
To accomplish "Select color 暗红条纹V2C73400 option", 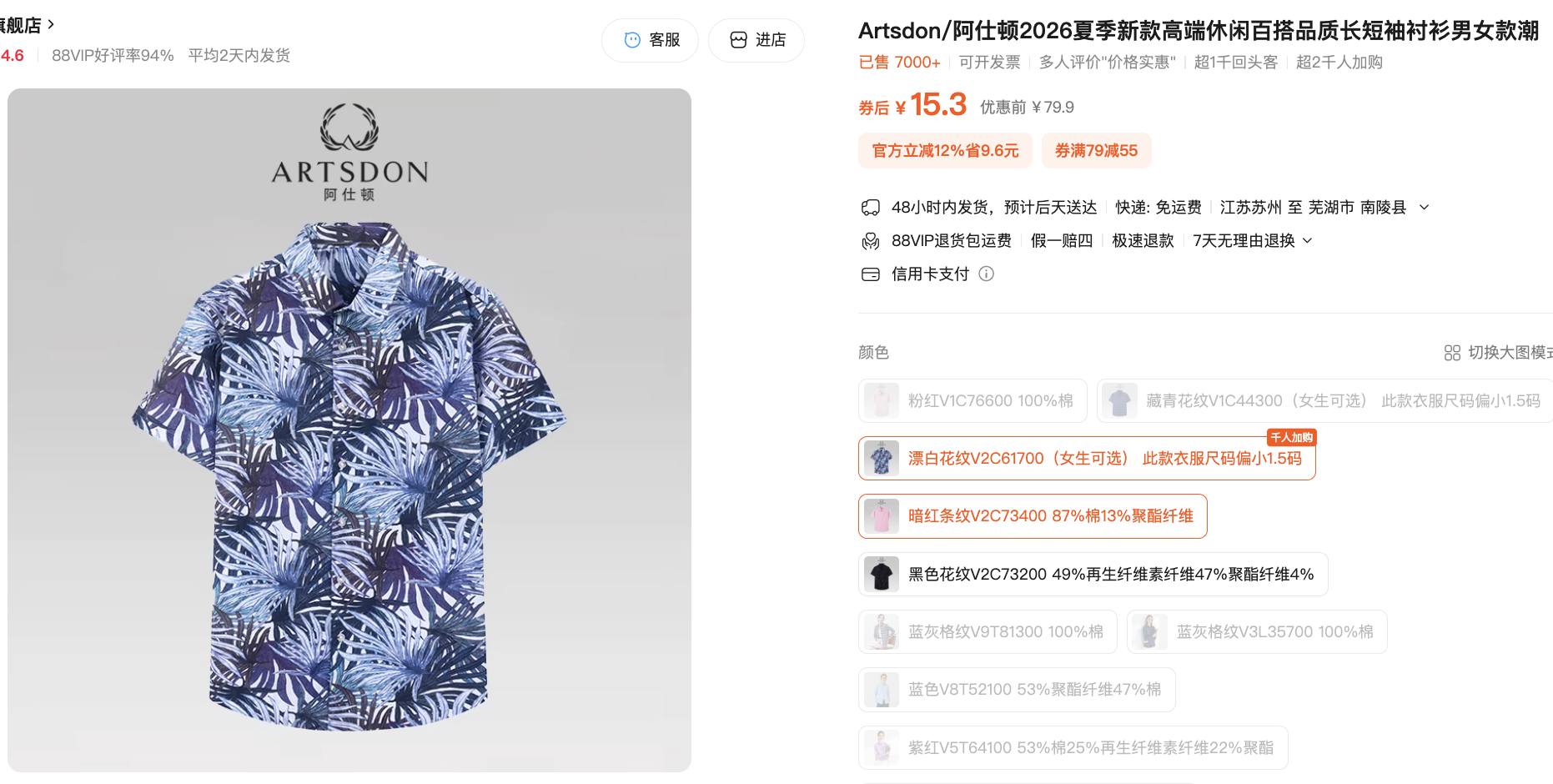I will (1033, 516).
